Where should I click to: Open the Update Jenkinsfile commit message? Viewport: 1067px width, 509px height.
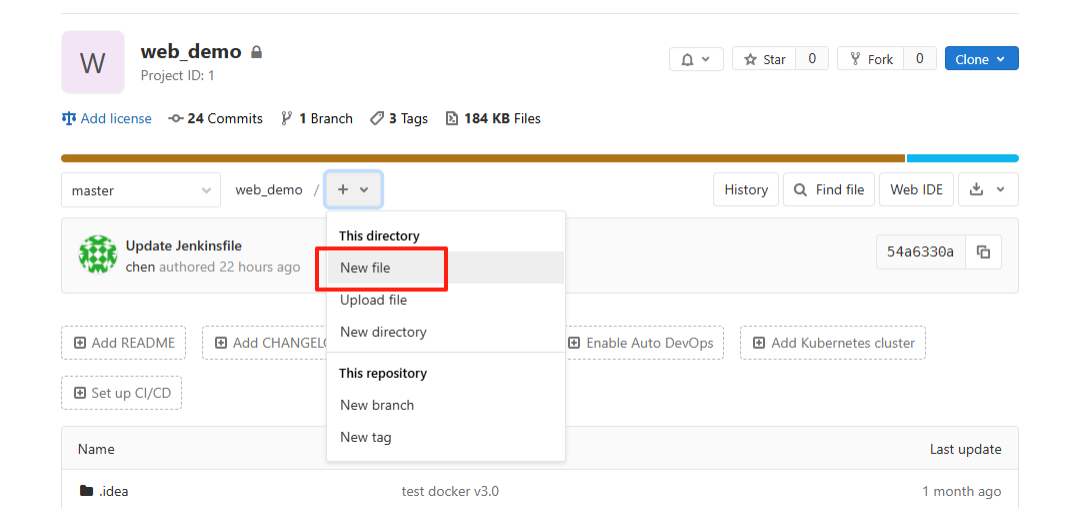[x=184, y=246]
